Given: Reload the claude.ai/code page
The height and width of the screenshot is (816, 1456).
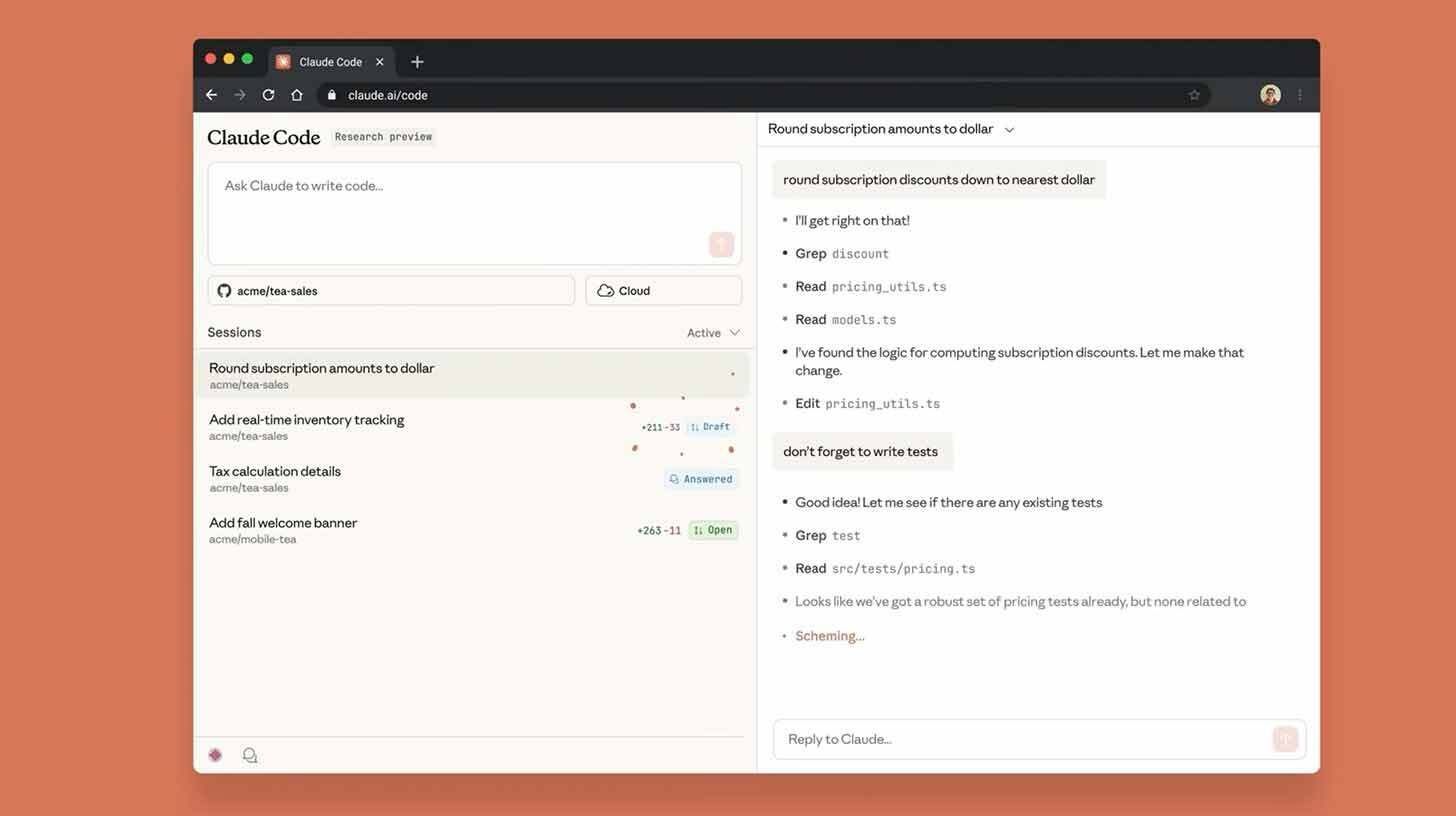Looking at the screenshot, I should pos(268,95).
